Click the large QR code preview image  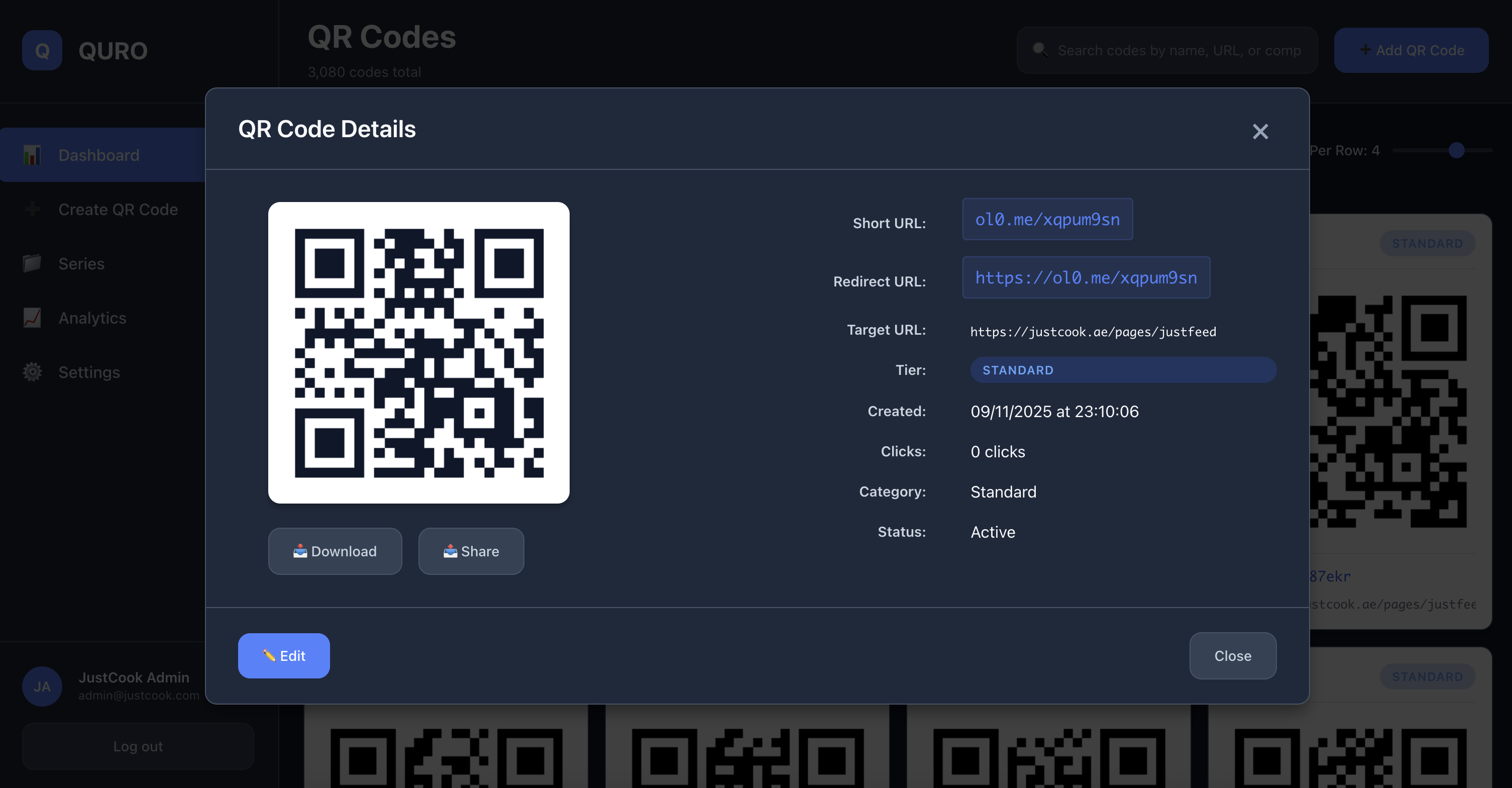tap(418, 353)
